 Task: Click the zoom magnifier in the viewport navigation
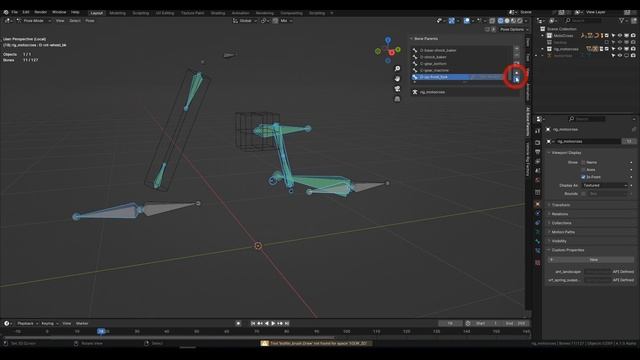397,69
